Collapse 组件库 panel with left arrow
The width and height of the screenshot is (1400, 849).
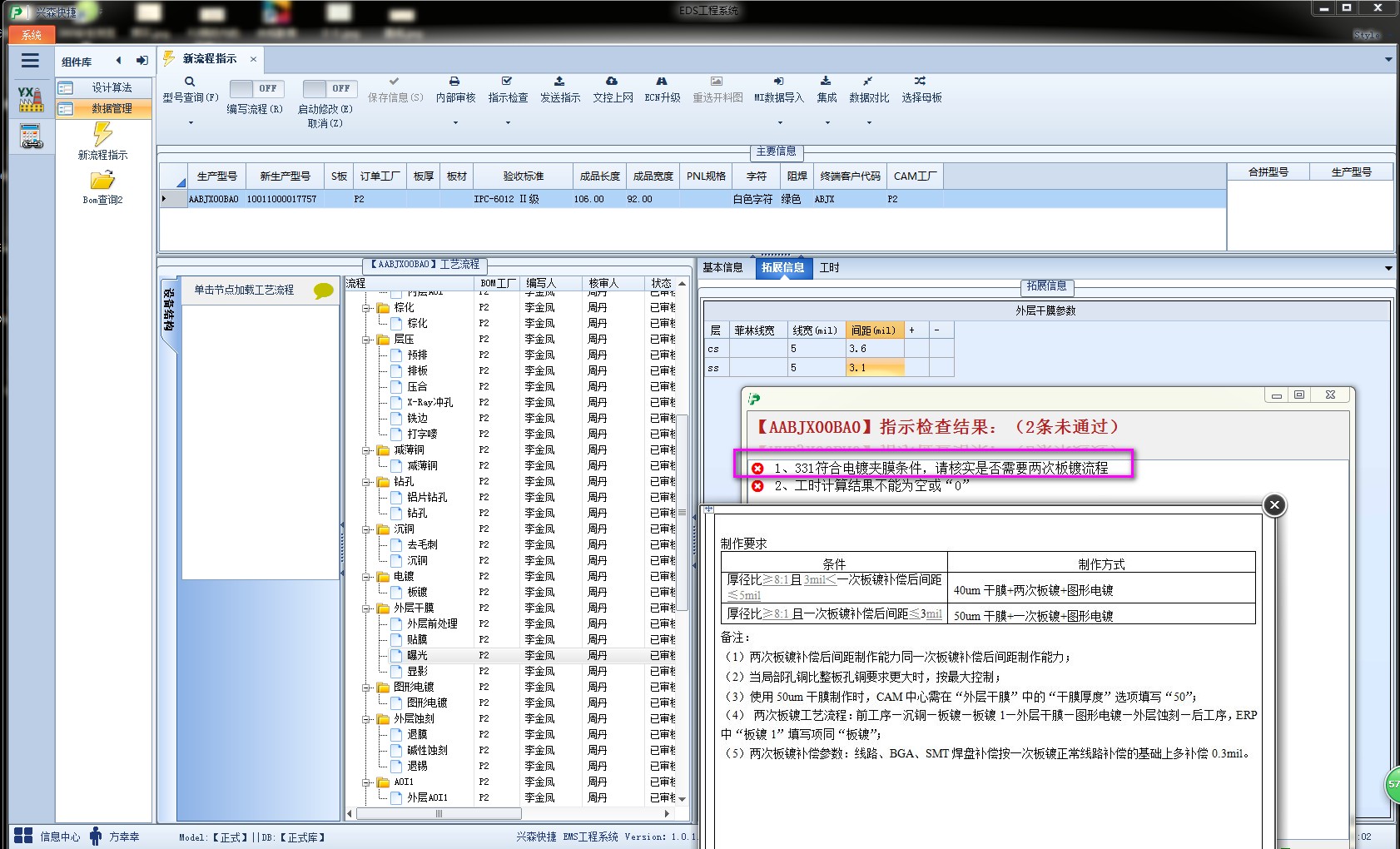pos(119,60)
